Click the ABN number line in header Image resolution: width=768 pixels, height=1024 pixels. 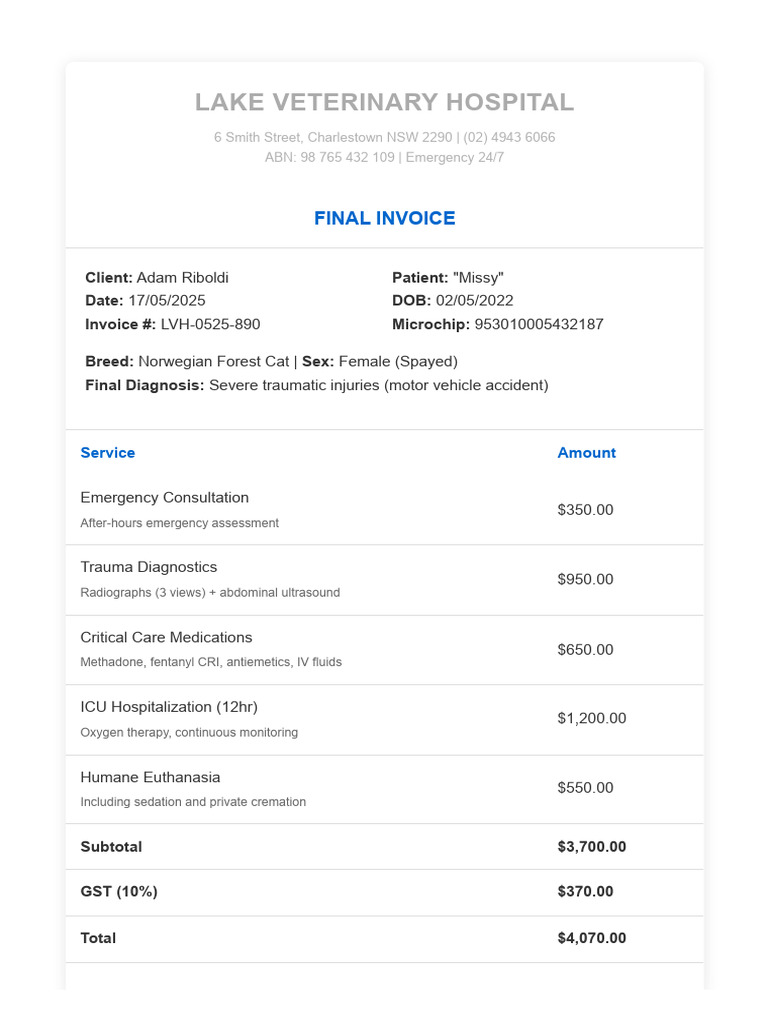click(x=330, y=157)
